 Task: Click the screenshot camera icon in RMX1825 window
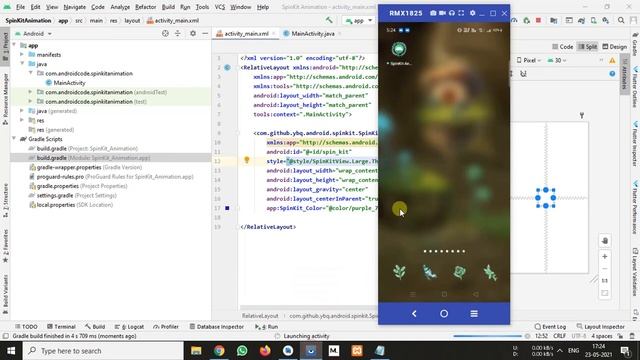coord(433,13)
